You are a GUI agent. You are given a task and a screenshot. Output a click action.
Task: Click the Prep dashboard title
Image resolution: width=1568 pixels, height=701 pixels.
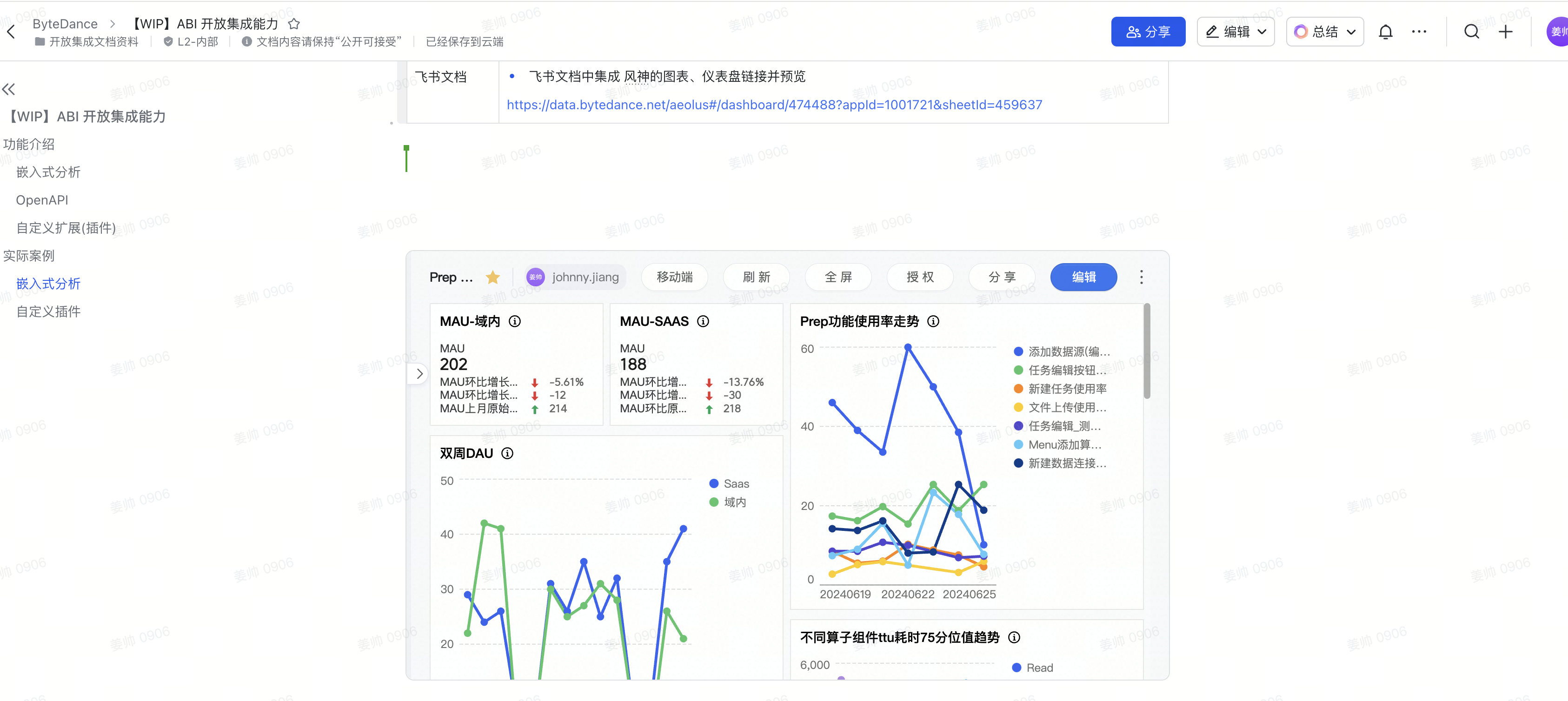point(451,278)
